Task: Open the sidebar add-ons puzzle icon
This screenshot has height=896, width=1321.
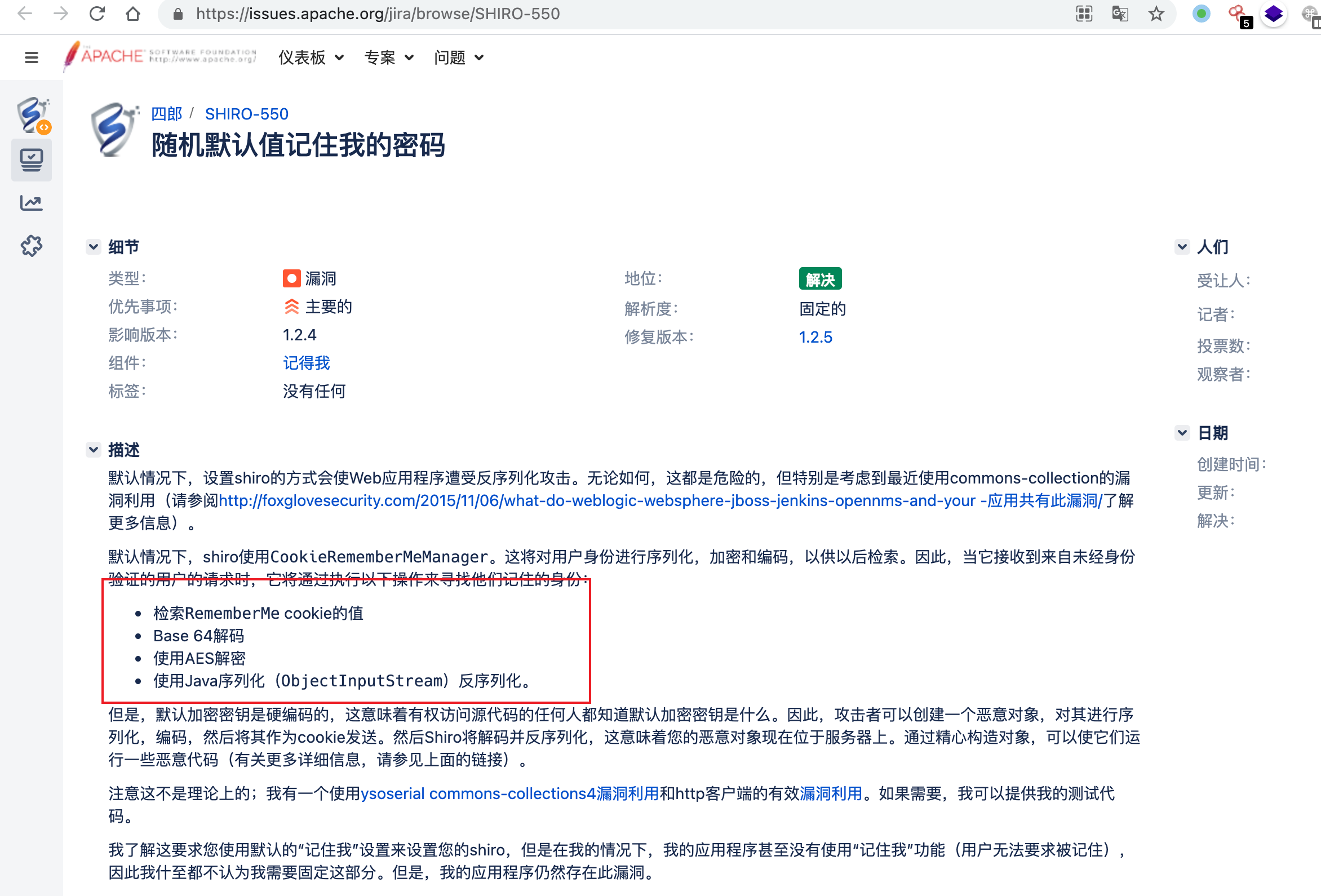Action: (31, 246)
